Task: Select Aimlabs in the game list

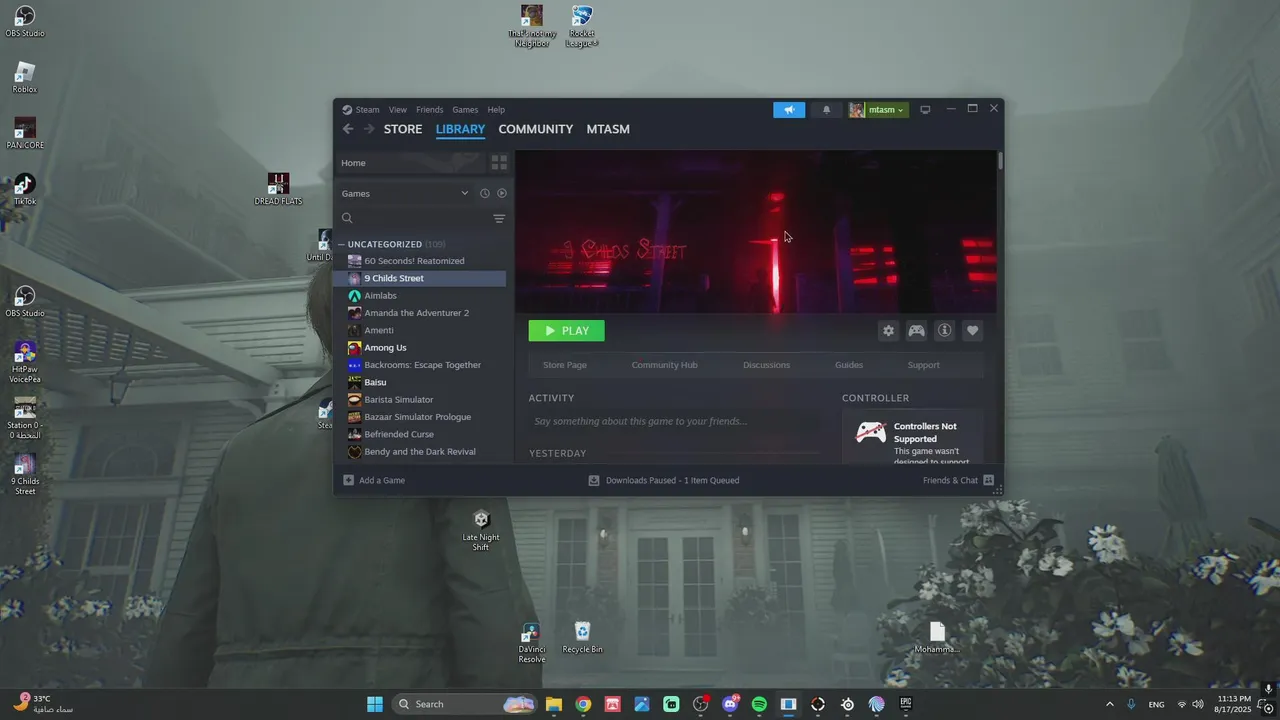Action: [420, 296]
